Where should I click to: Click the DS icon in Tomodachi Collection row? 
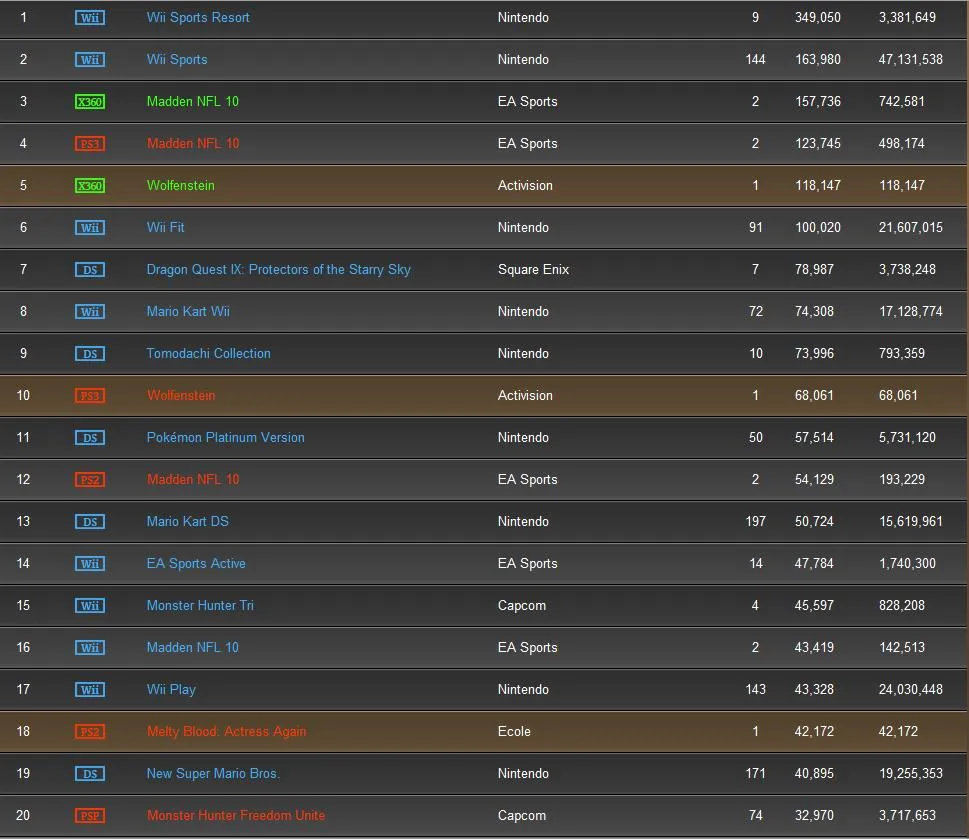[x=90, y=354]
